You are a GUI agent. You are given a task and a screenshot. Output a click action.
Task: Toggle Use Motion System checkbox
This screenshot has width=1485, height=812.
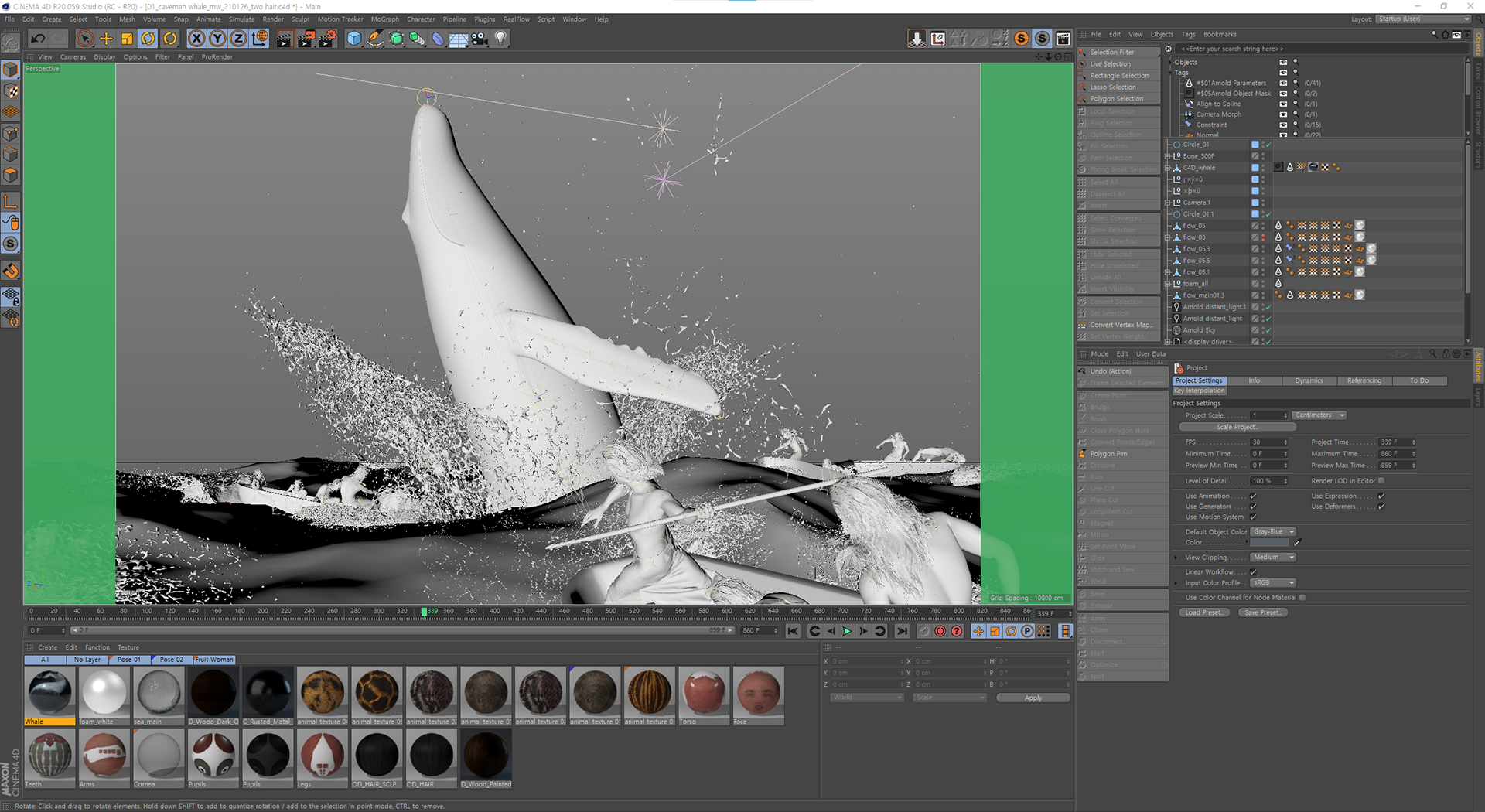tap(1253, 517)
